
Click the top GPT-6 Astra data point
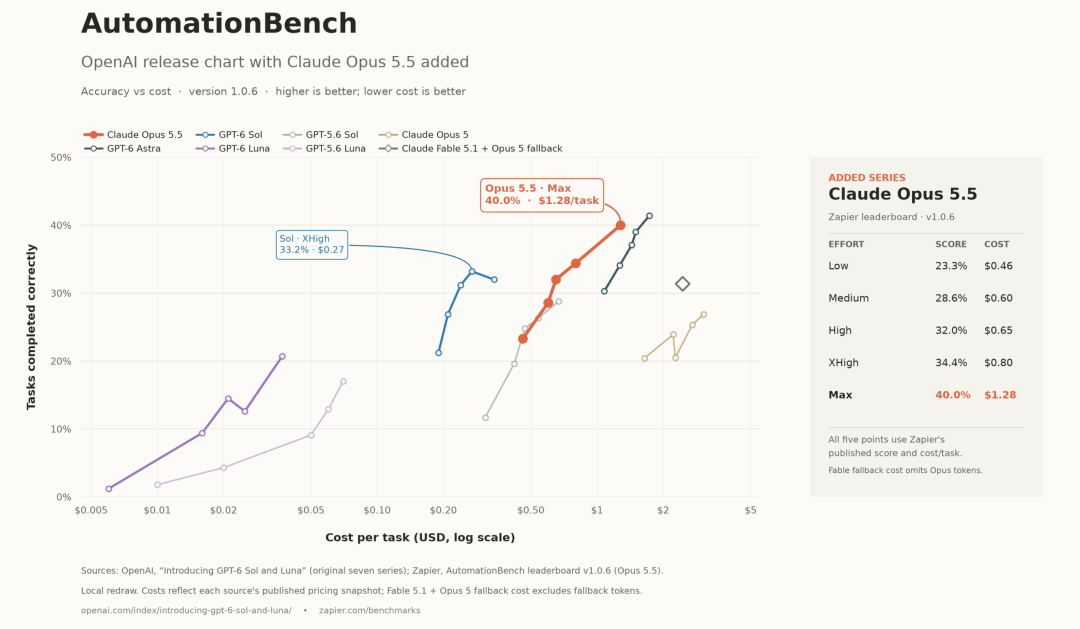pos(650,216)
